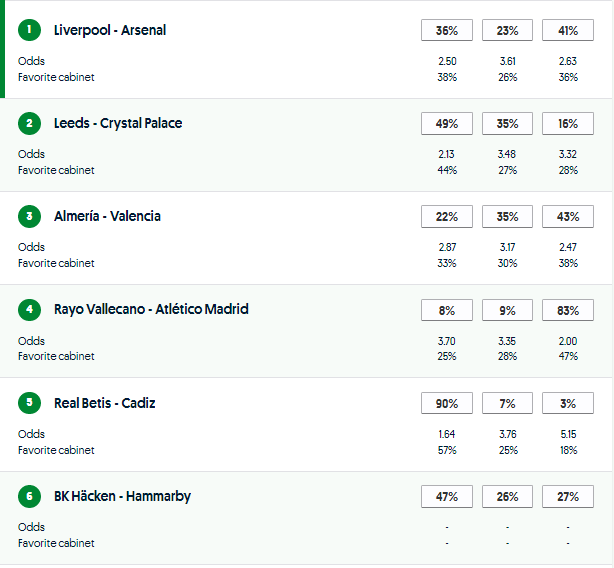Click the green number 3 match badge
This screenshot has height=568, width=614.
point(30,216)
